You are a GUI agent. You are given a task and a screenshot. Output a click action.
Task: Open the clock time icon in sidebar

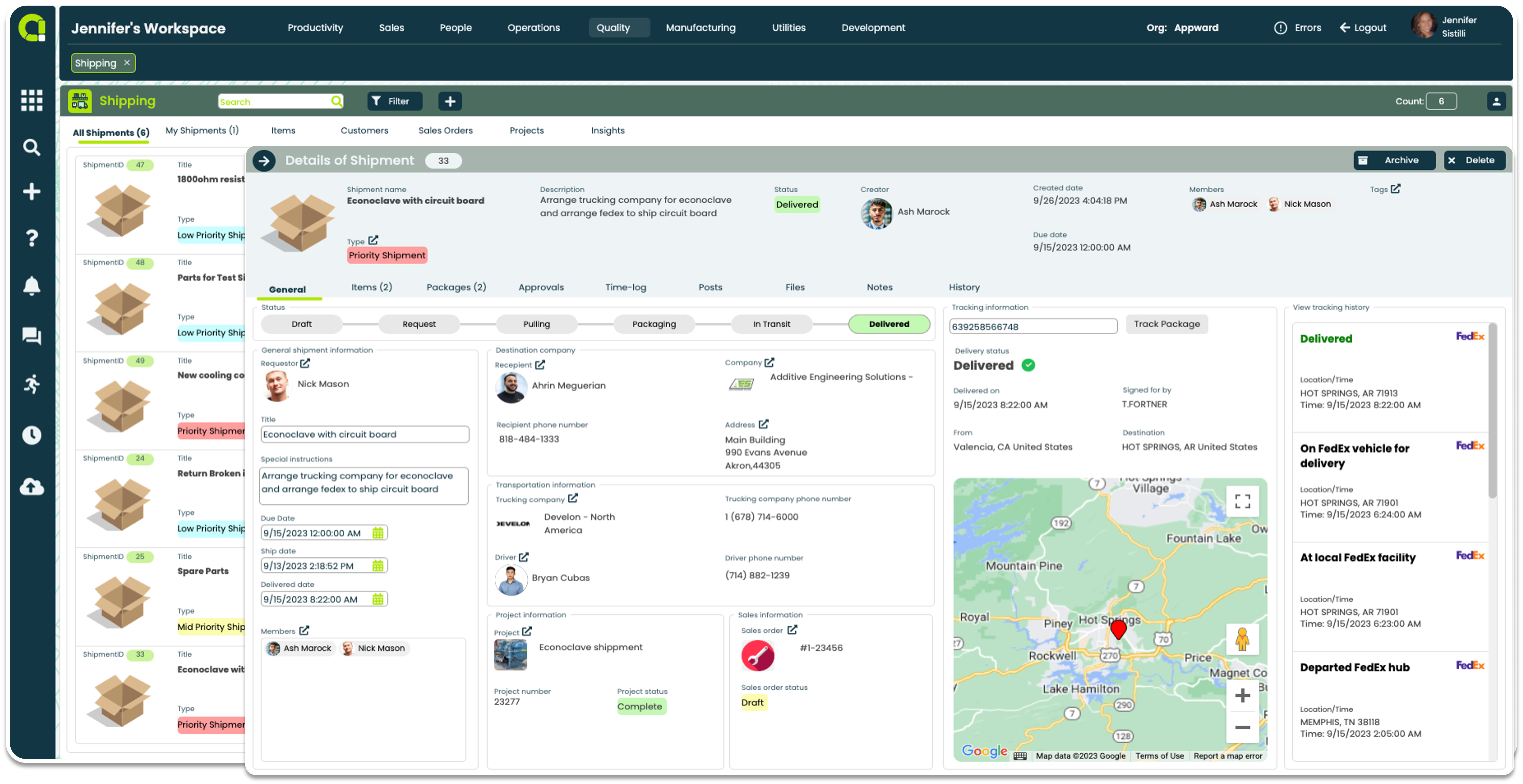31,435
